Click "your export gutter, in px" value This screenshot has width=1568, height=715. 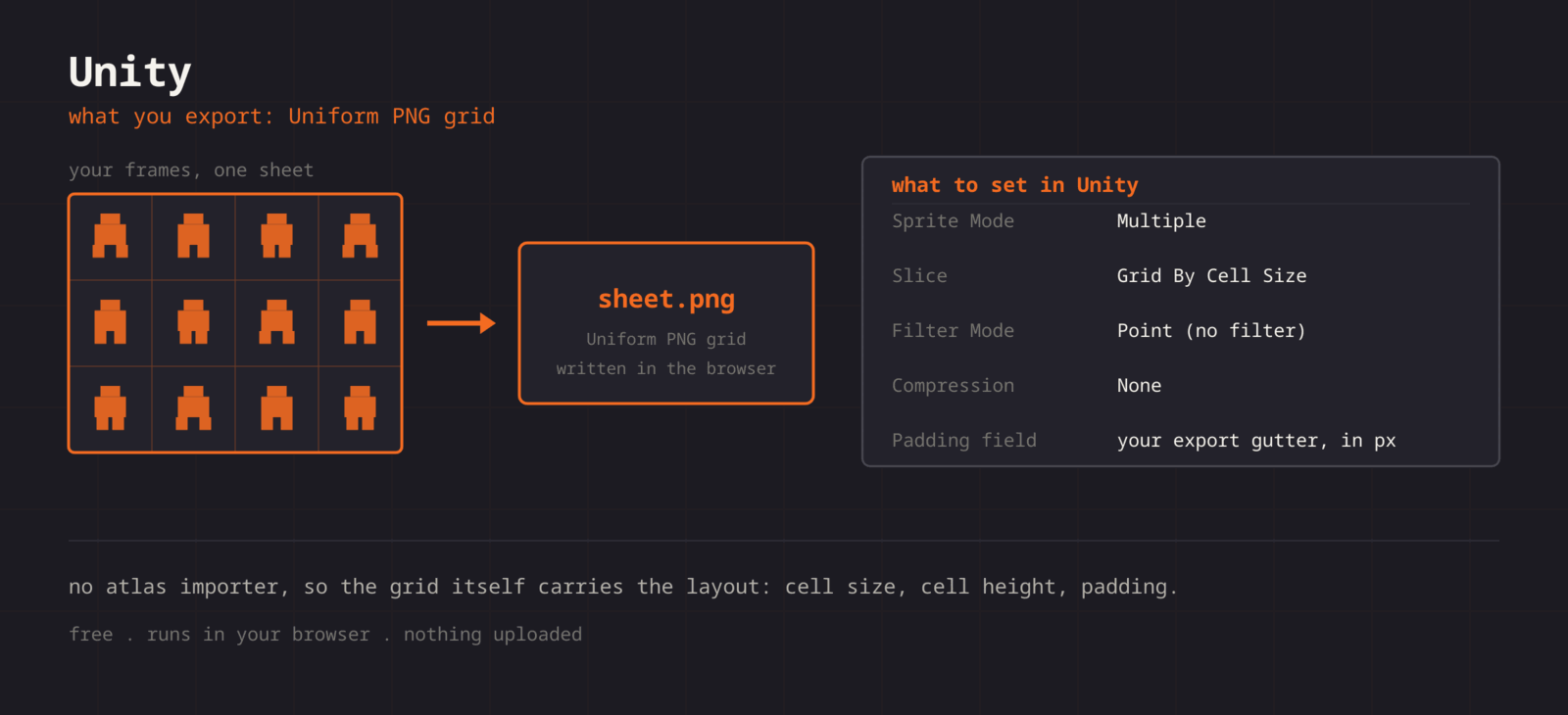tap(1256, 441)
